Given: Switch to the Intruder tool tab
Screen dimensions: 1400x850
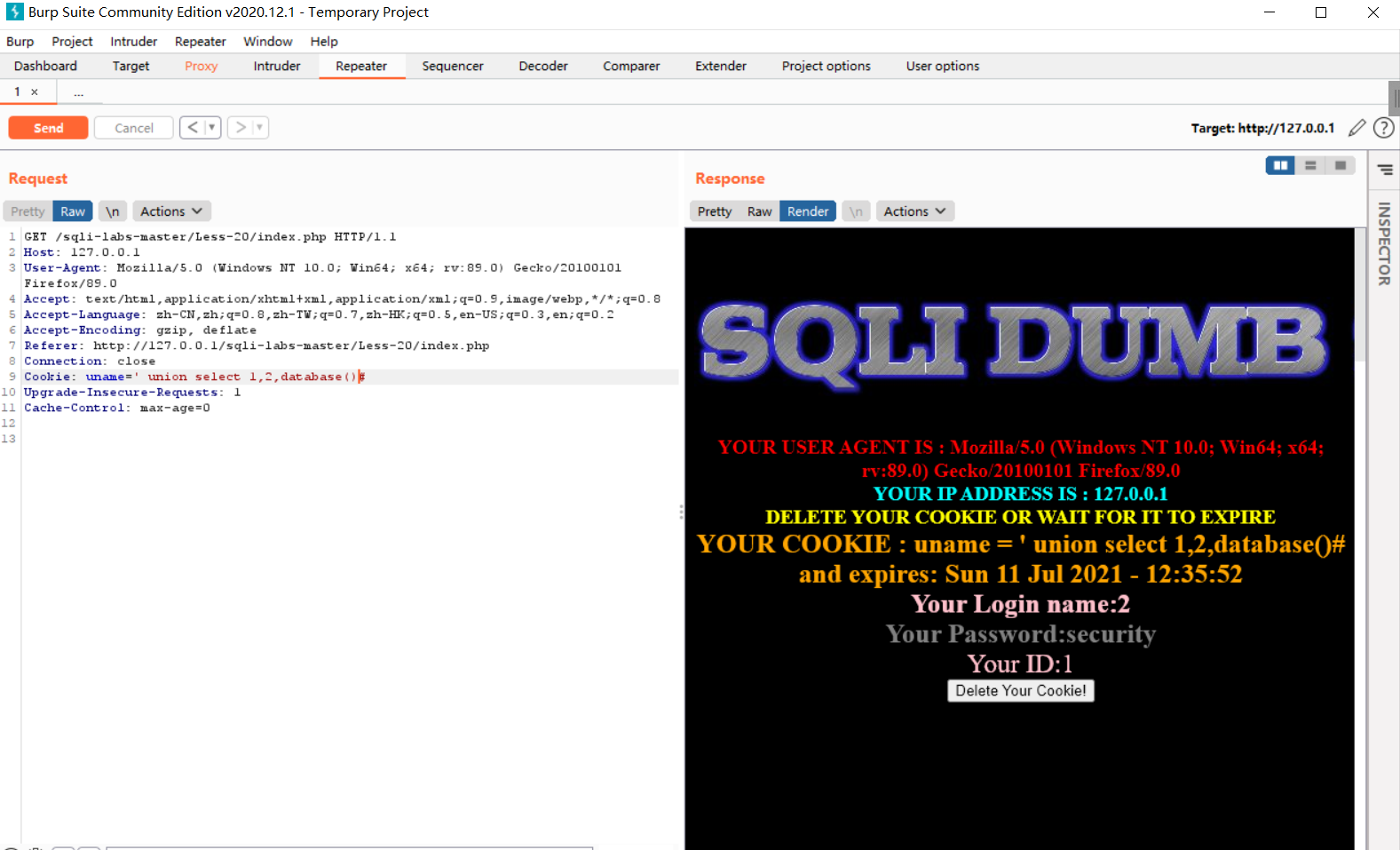Looking at the screenshot, I should point(277,67).
